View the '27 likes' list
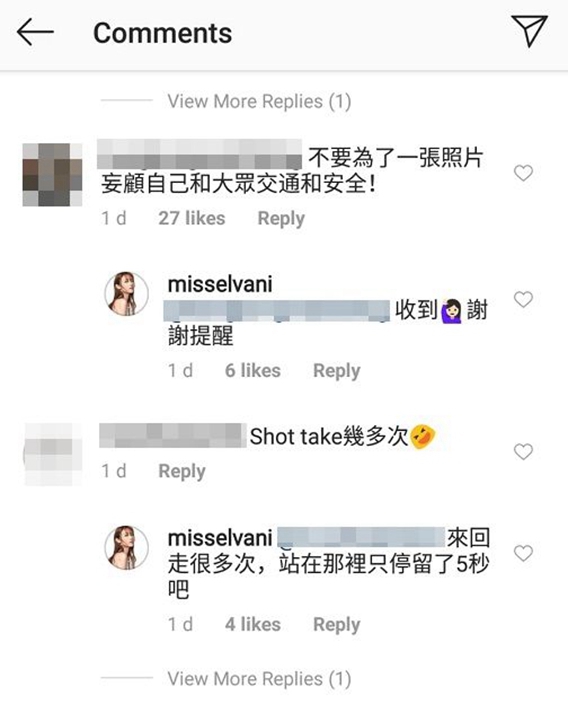568x704 pixels. click(x=192, y=218)
